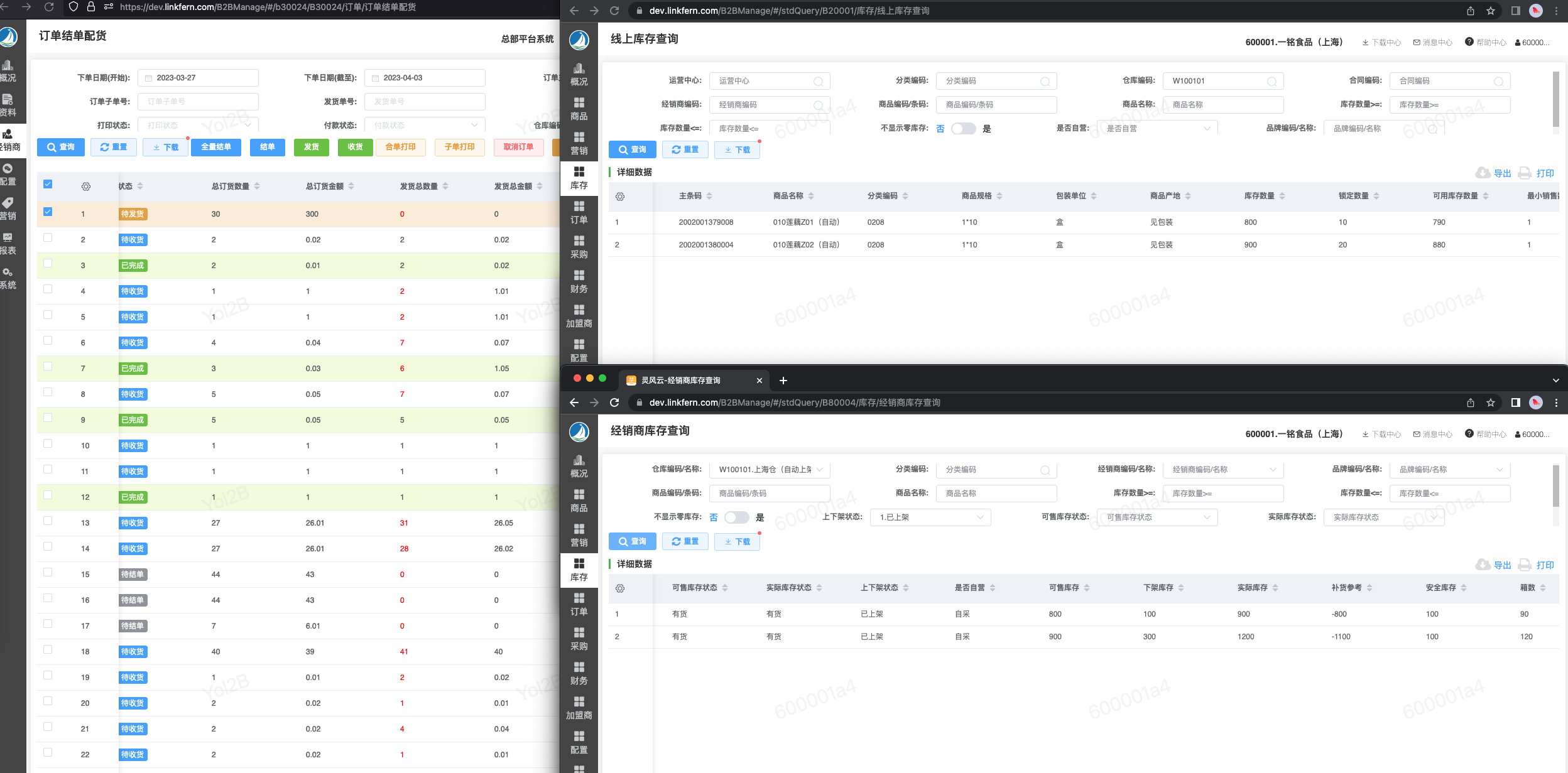Open the 上下架状态 dropdown showing 1.已上架
Viewport: 1568px width, 773px height.
click(930, 517)
